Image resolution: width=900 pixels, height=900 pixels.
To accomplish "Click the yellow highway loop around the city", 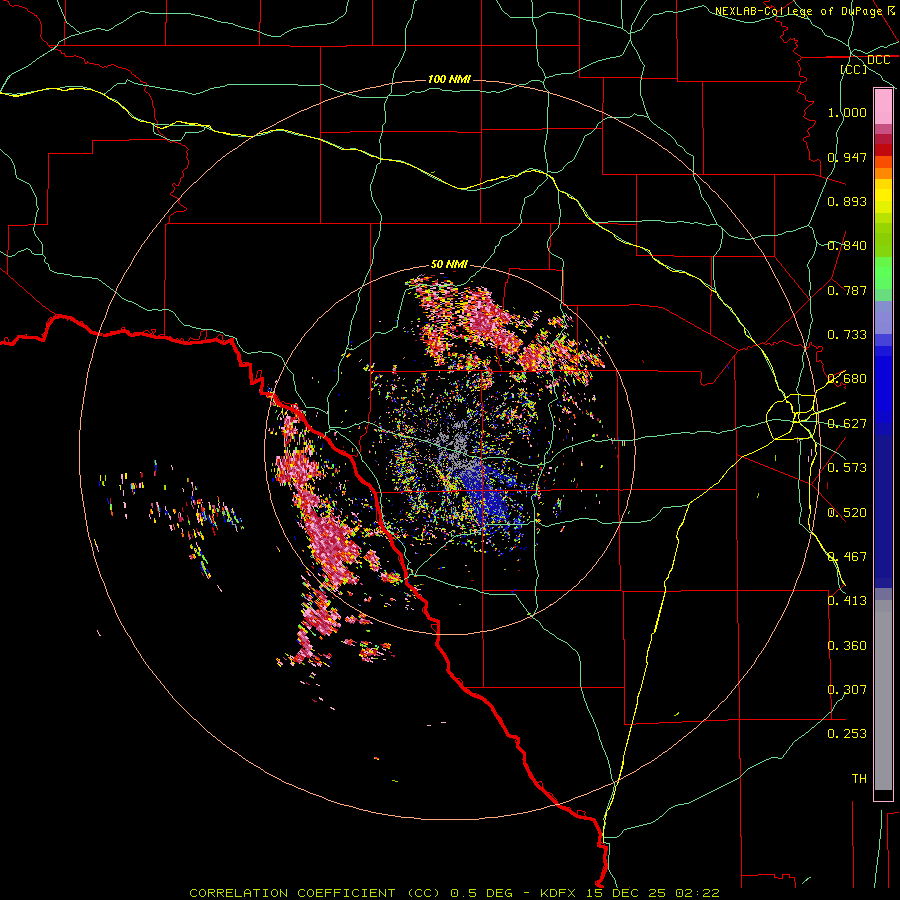I will [x=792, y=416].
